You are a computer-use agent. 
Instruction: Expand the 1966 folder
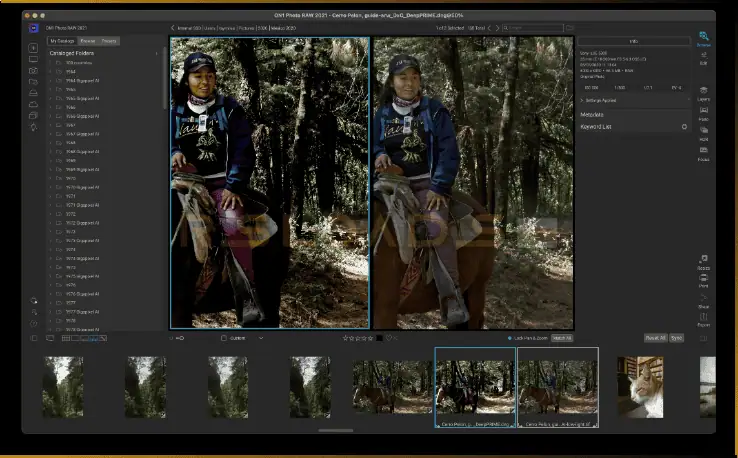click(x=50, y=107)
